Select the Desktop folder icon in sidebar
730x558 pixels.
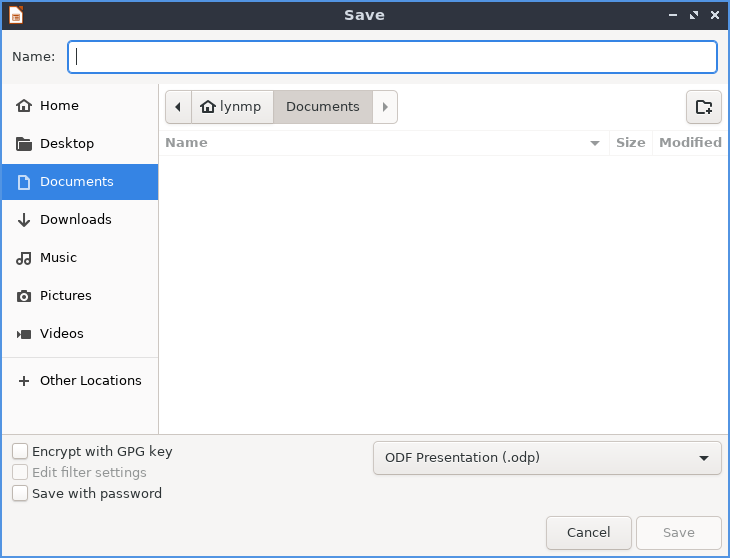[24, 144]
